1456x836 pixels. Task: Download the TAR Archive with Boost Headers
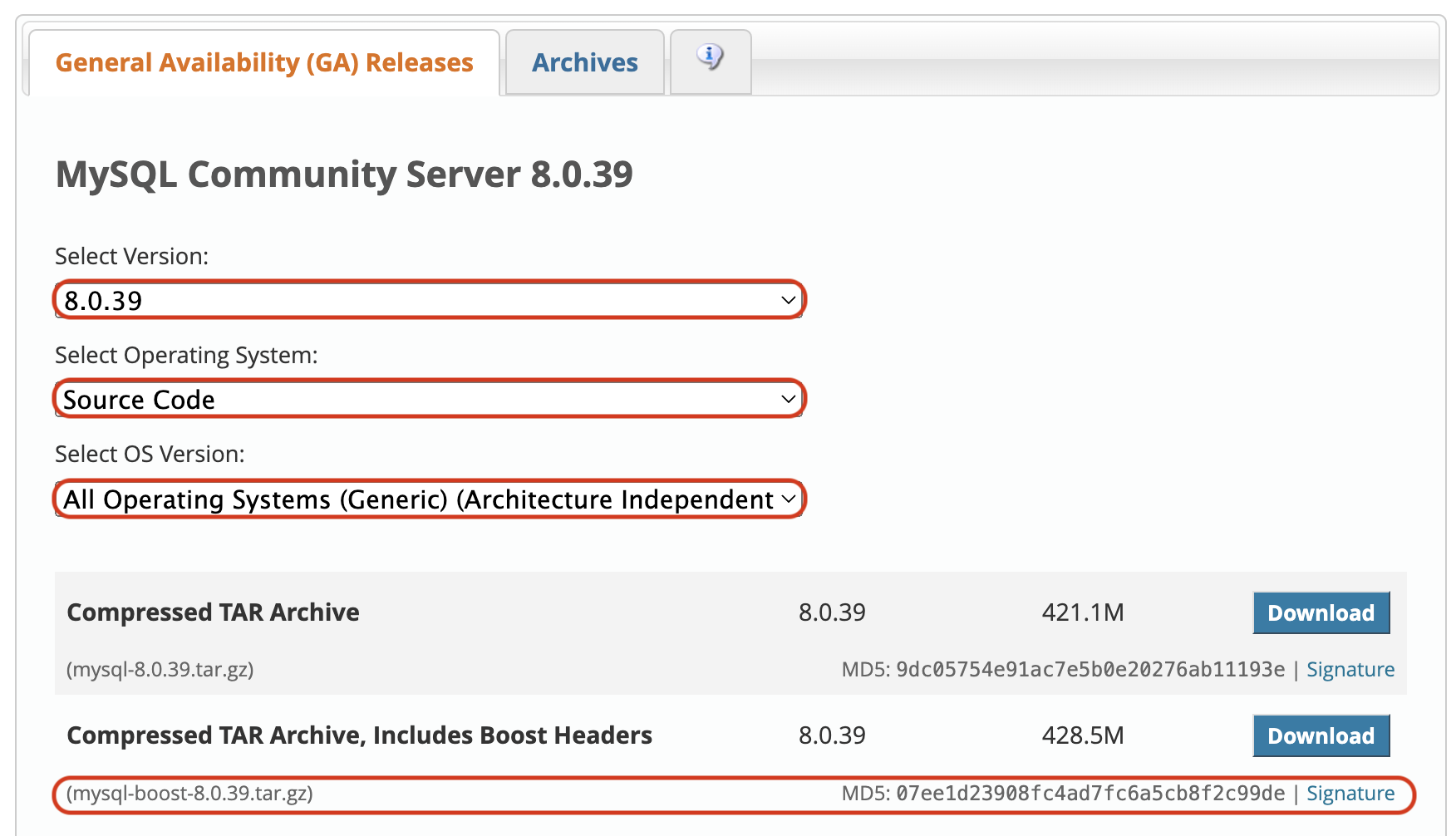[x=1320, y=736]
